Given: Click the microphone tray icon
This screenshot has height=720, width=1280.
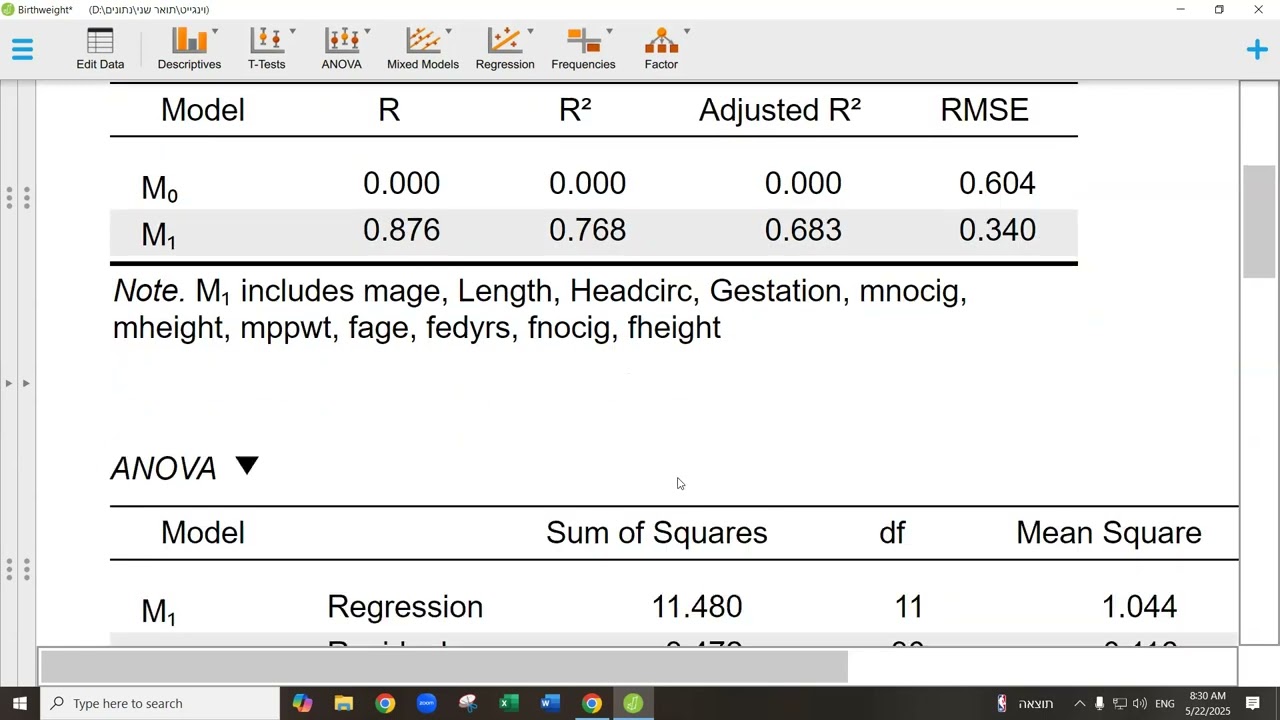Looking at the screenshot, I should [1099, 703].
